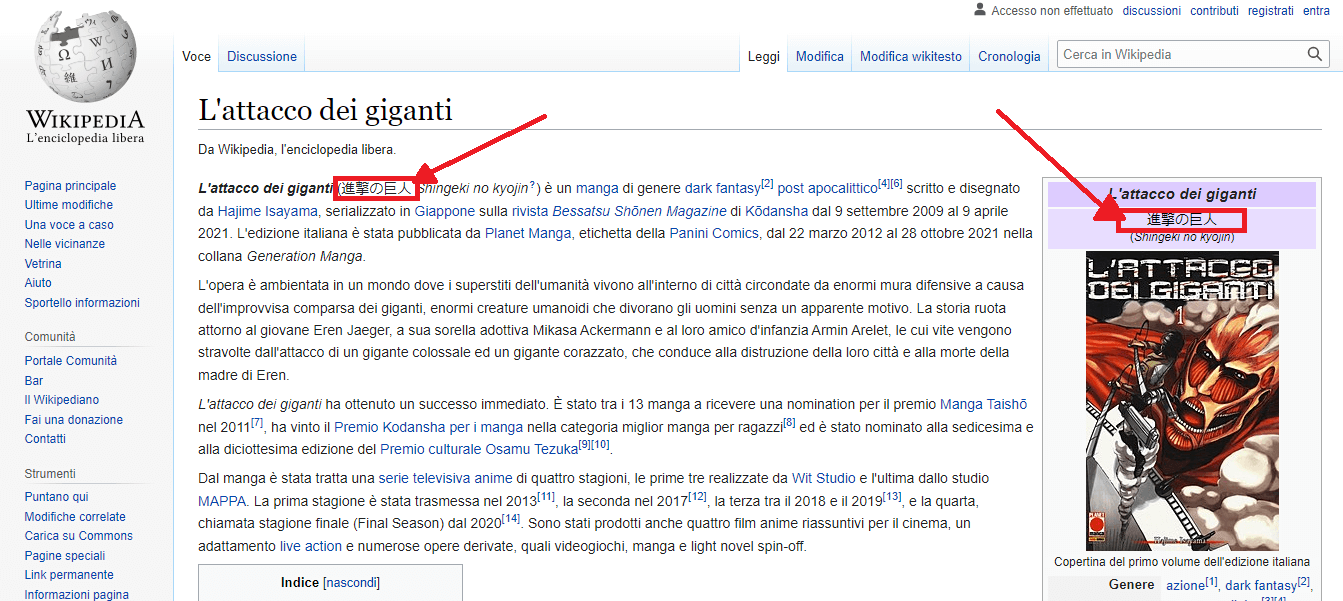Open Portale Comunità link

tap(71, 361)
